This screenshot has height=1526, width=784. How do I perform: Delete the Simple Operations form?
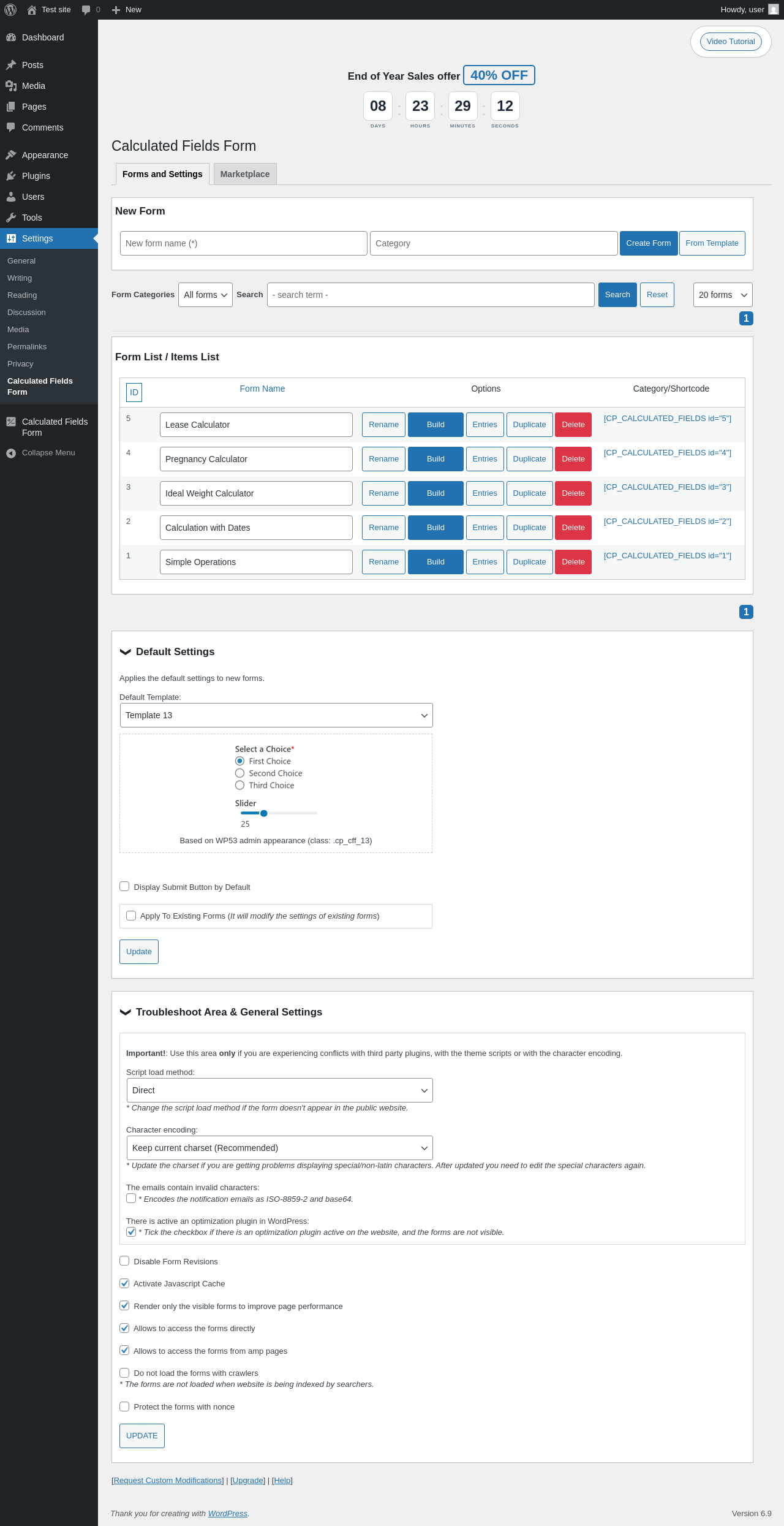click(573, 562)
